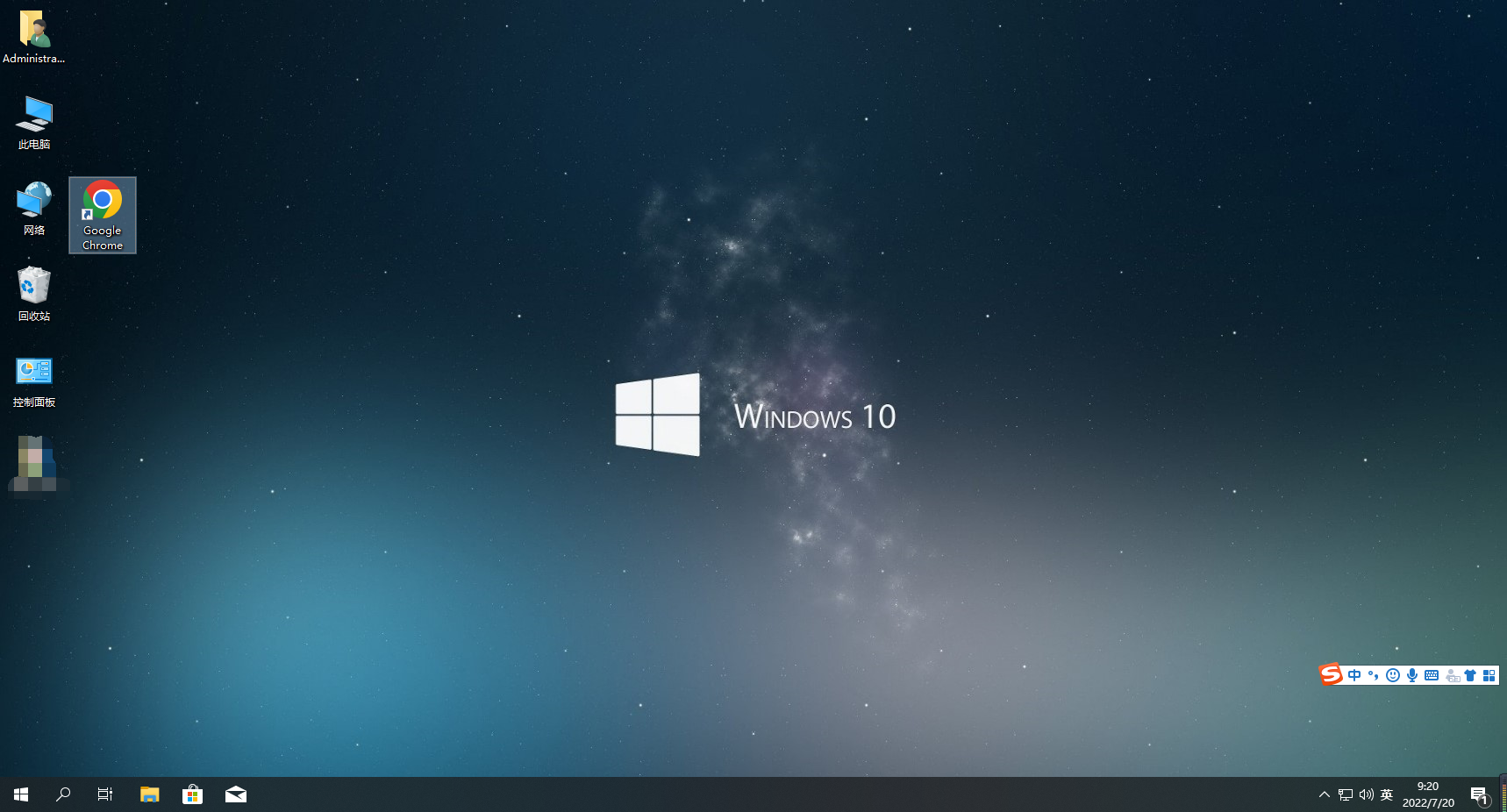
Task: Open Sogou emoji panel
Action: coord(1393,675)
